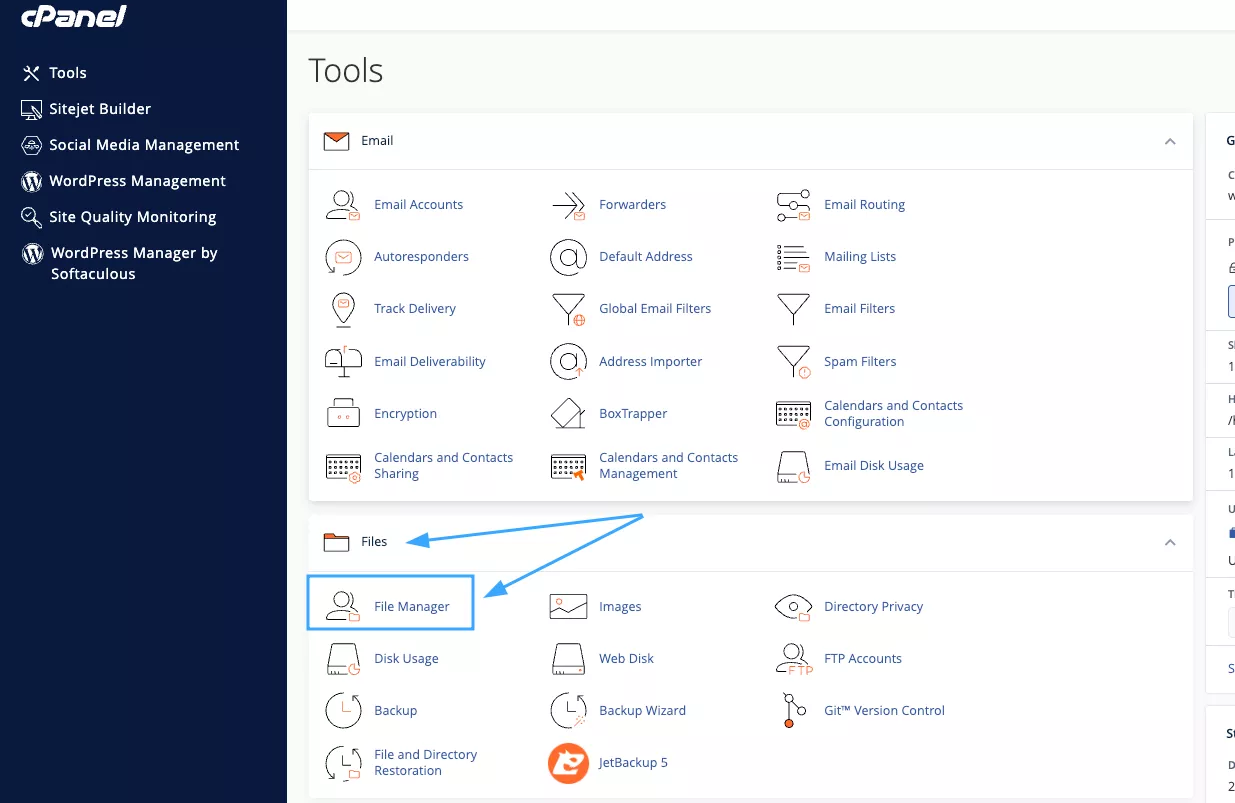This screenshot has height=803, width=1235.
Task: Open the Directory Privacy eye icon
Action: tap(793, 607)
